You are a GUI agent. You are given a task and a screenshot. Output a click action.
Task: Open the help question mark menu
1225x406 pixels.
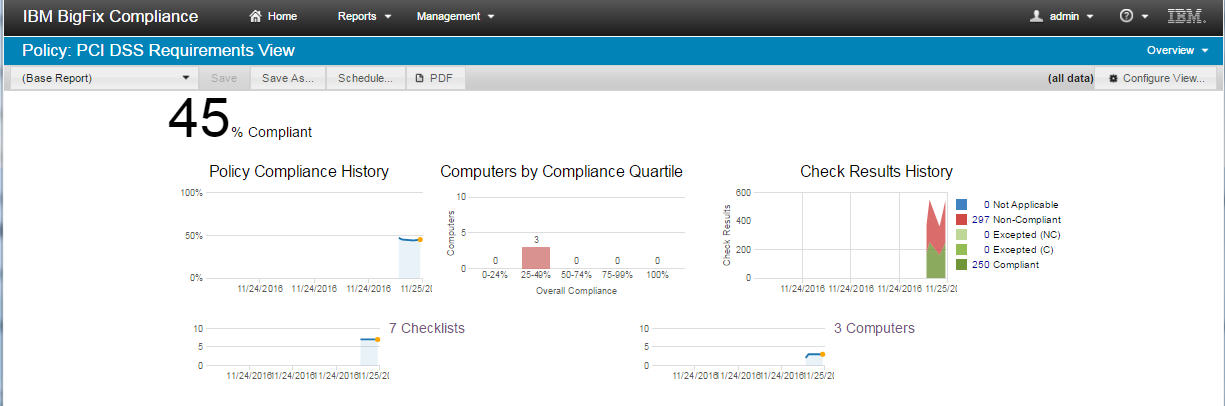click(1133, 16)
